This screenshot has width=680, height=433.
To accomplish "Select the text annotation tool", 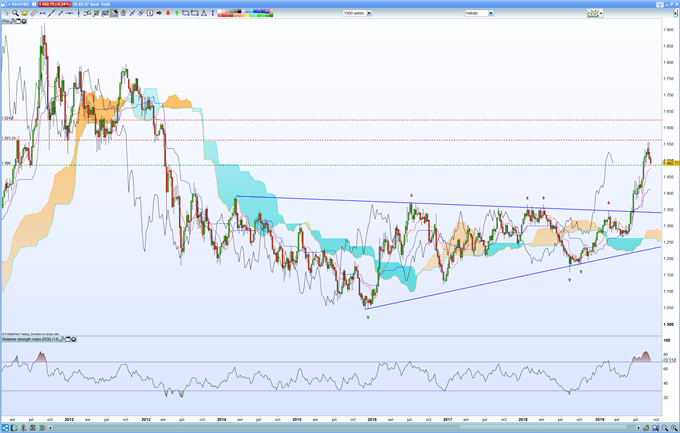I will click(x=150, y=13).
